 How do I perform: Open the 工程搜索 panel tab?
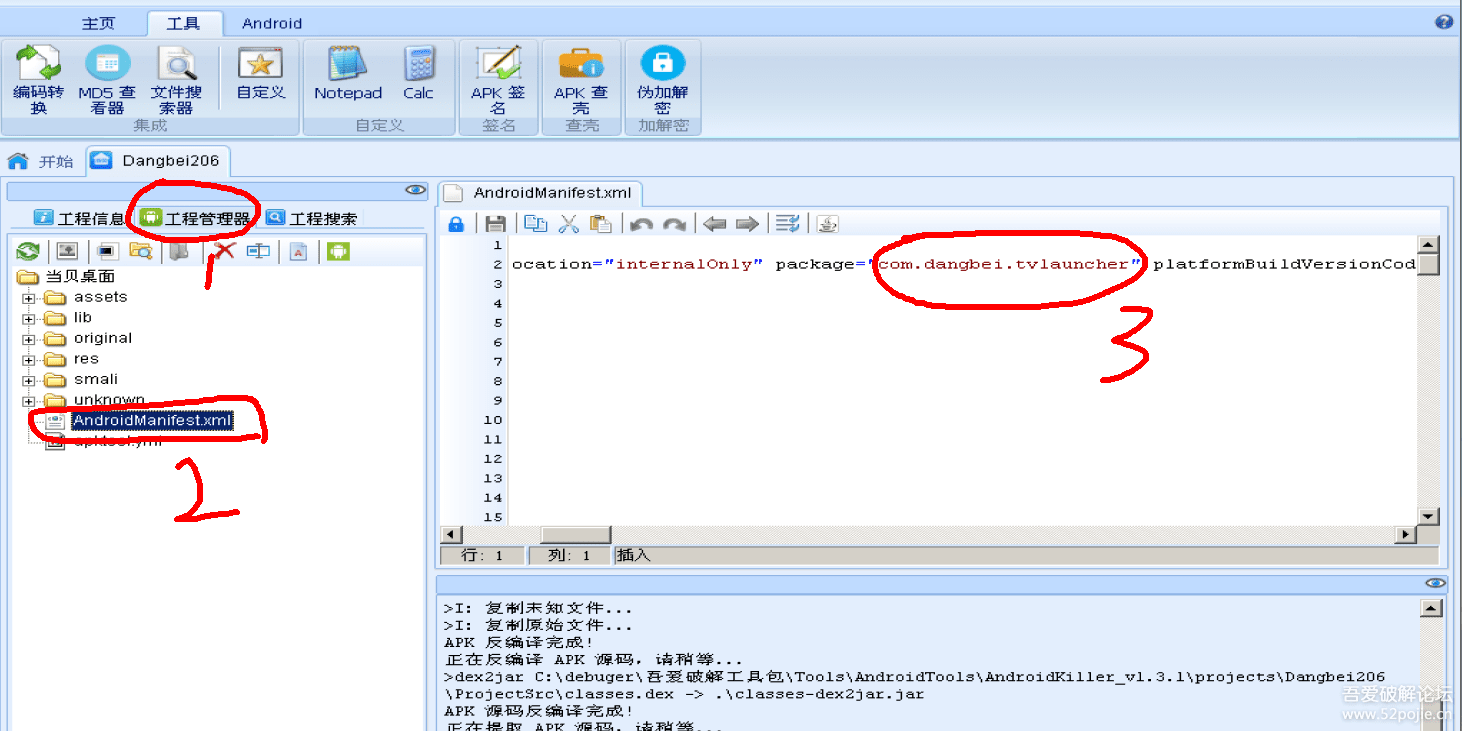(311, 218)
